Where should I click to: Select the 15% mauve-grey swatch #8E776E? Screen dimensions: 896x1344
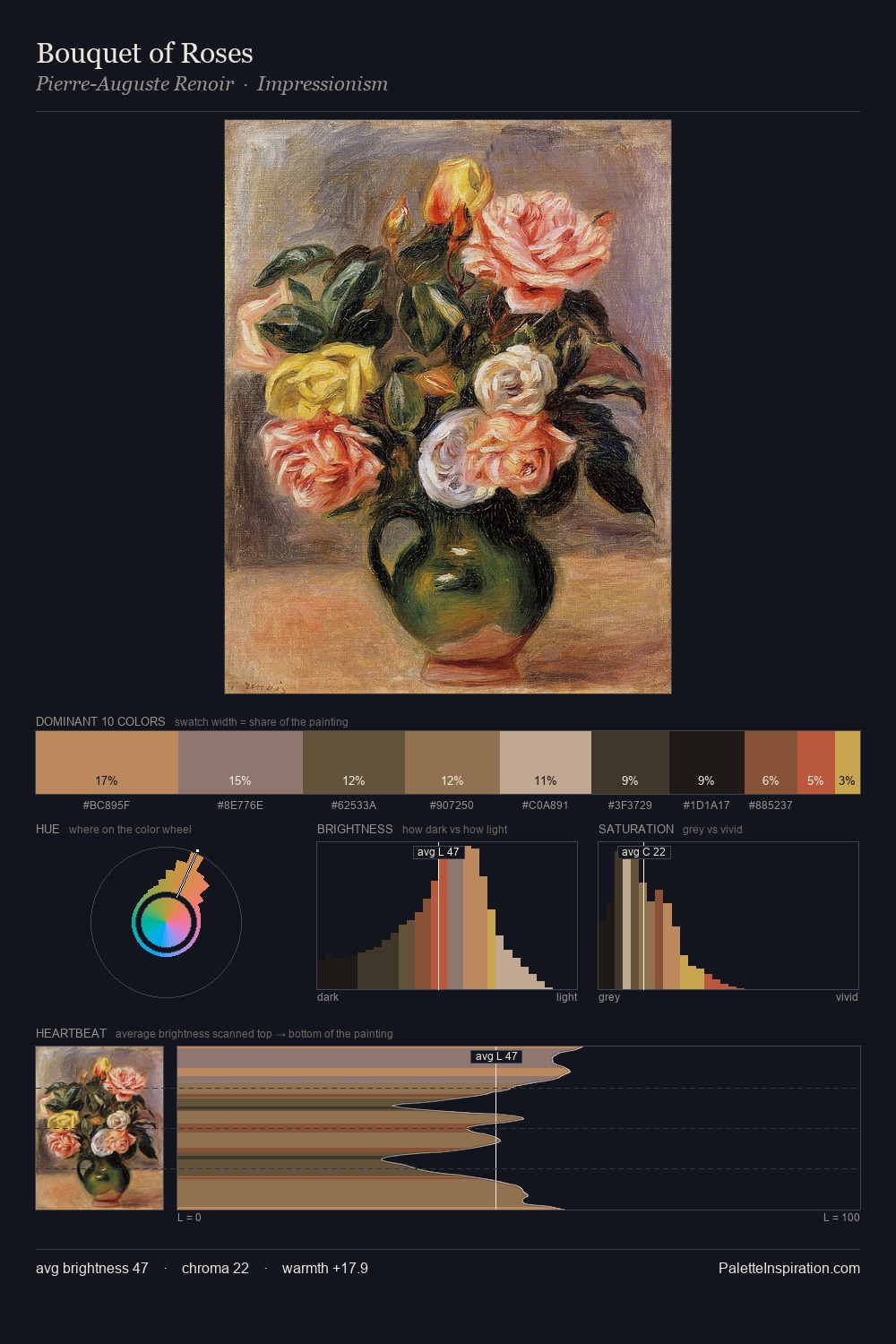click(x=240, y=762)
